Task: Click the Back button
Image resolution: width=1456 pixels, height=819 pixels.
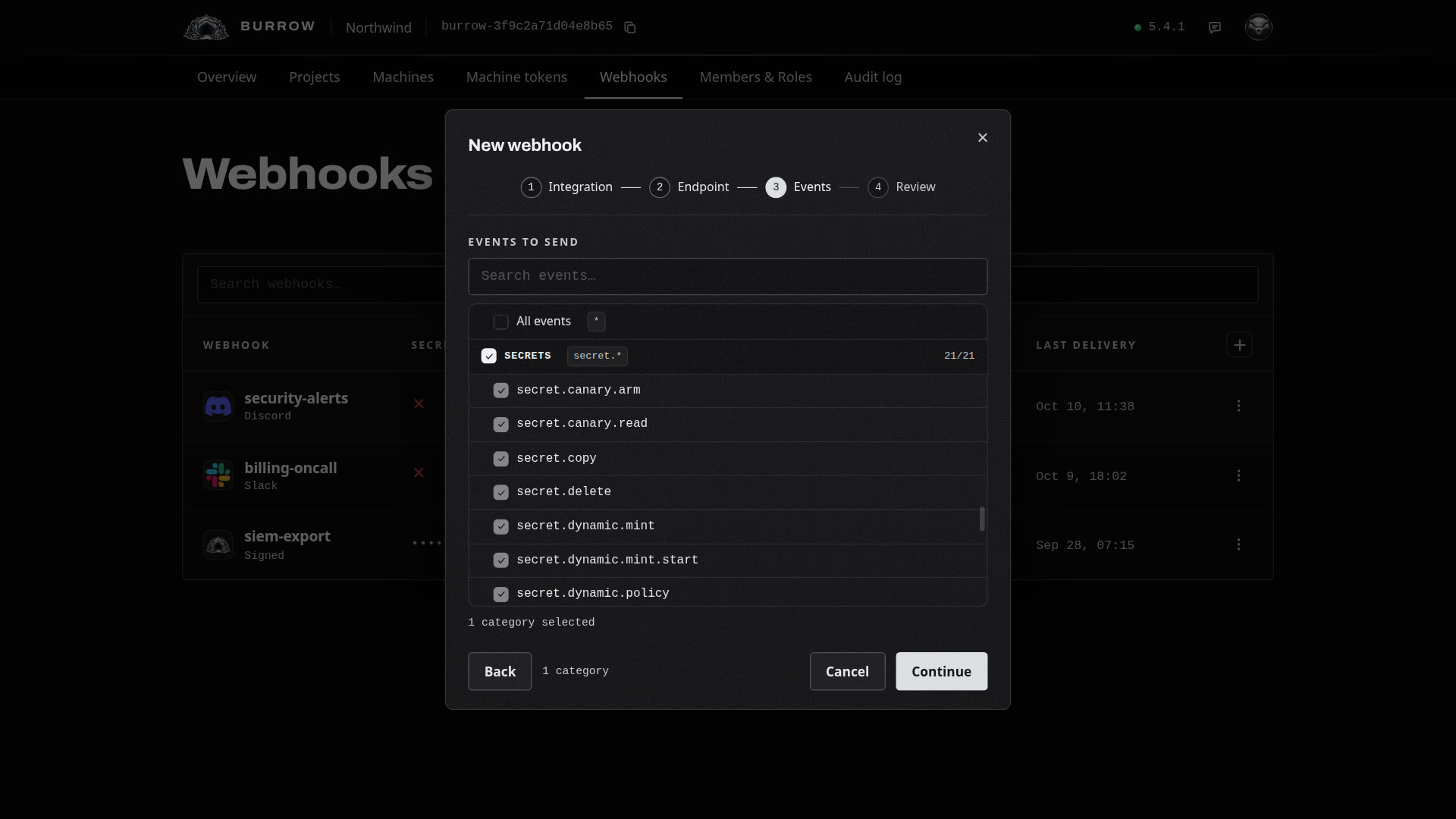Action: point(500,671)
